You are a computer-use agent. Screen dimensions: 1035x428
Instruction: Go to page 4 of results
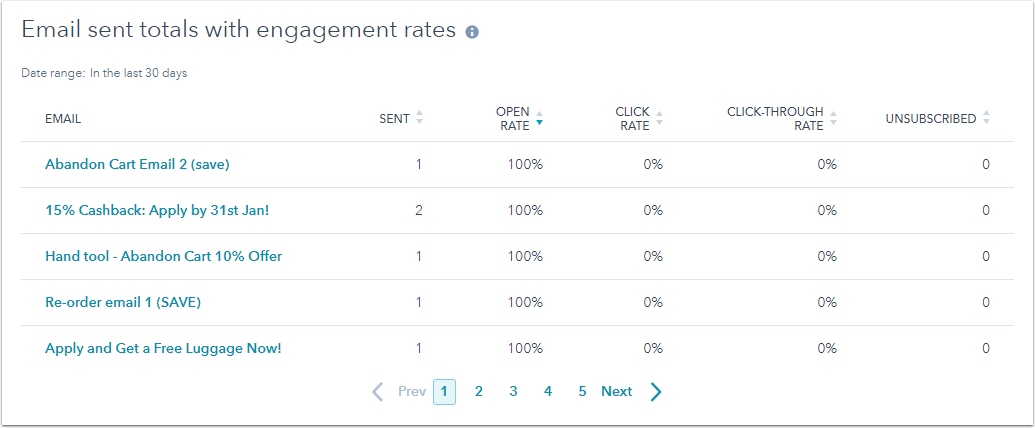(548, 392)
